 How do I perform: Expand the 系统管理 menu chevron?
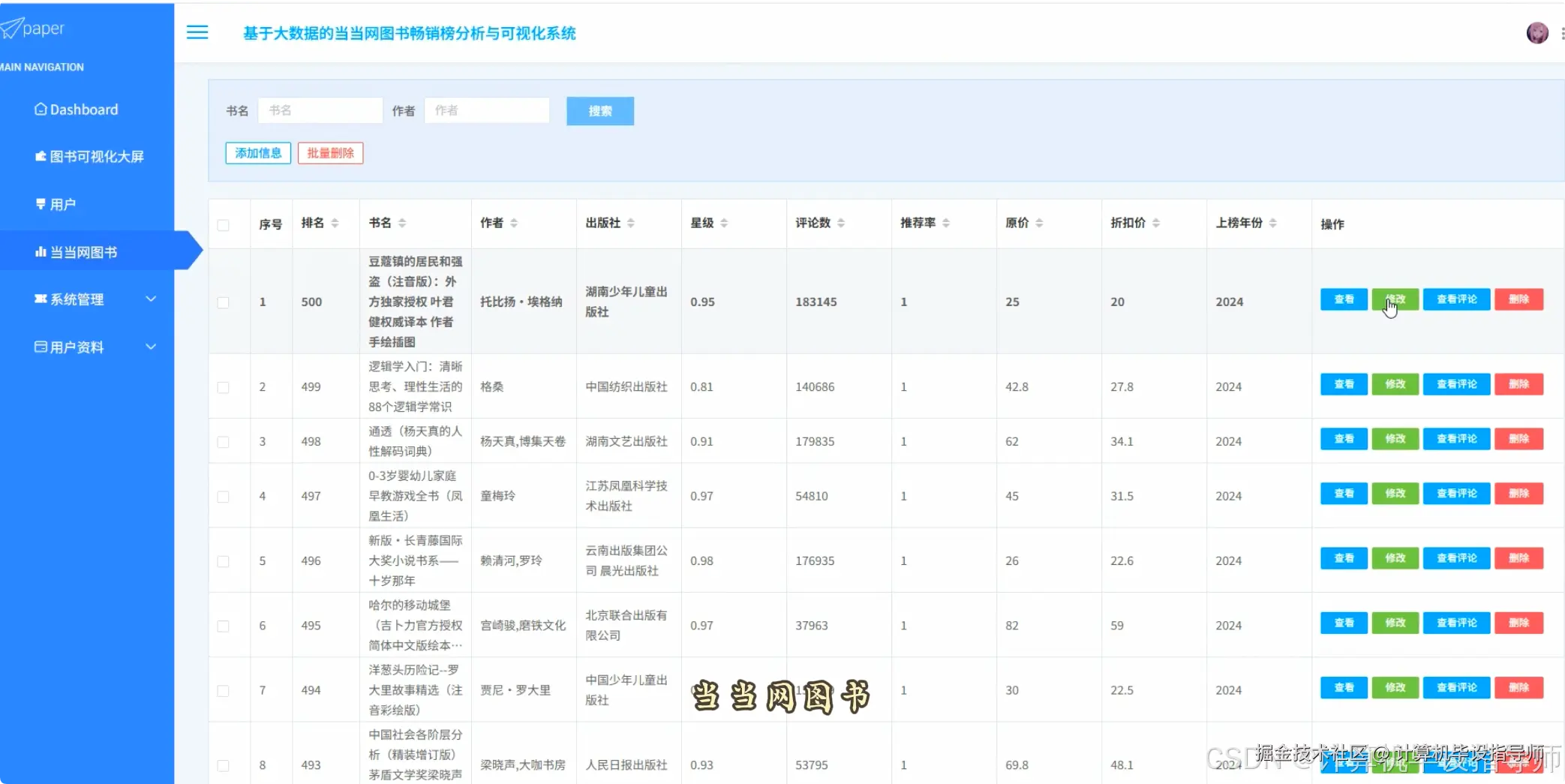151,299
